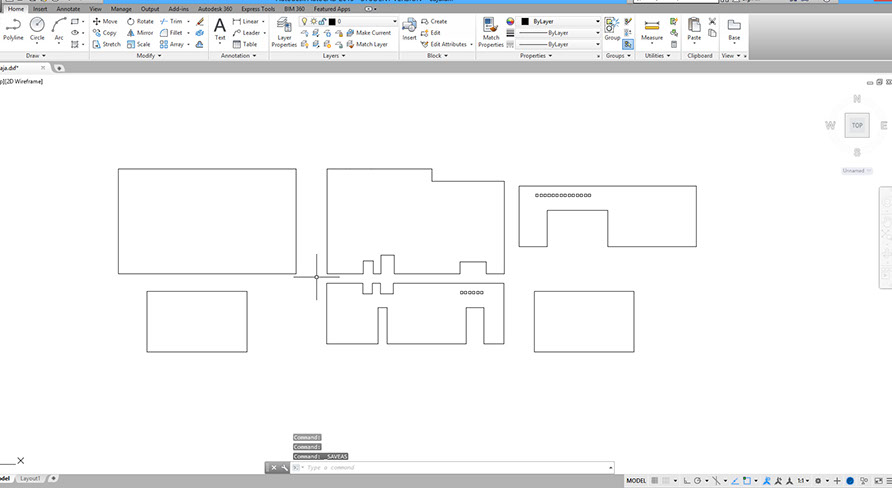Select the Arc tool
892x488 pixels.
59,28
